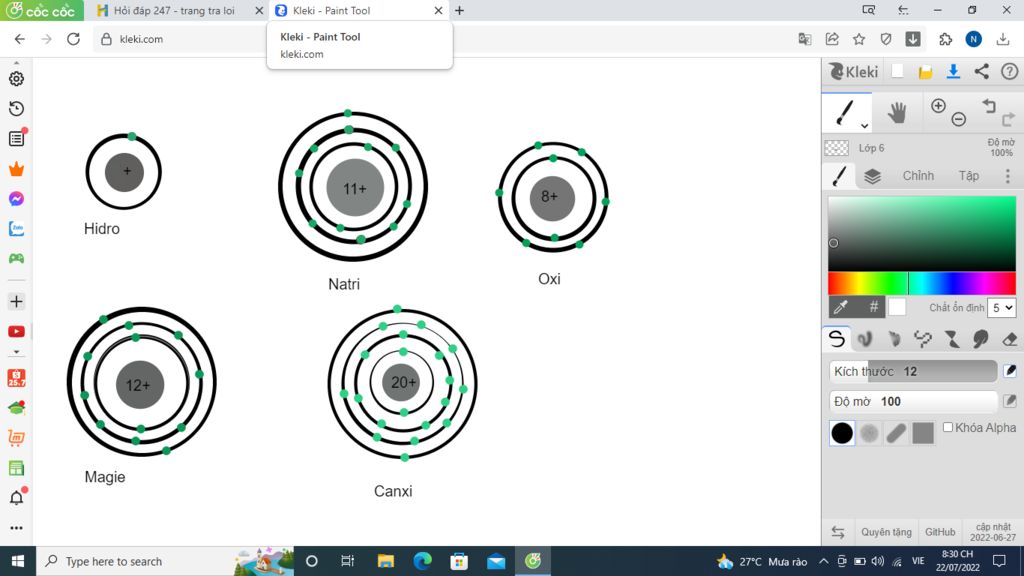
Task: Add a new sidebar app shortcut
Action: tap(16, 302)
